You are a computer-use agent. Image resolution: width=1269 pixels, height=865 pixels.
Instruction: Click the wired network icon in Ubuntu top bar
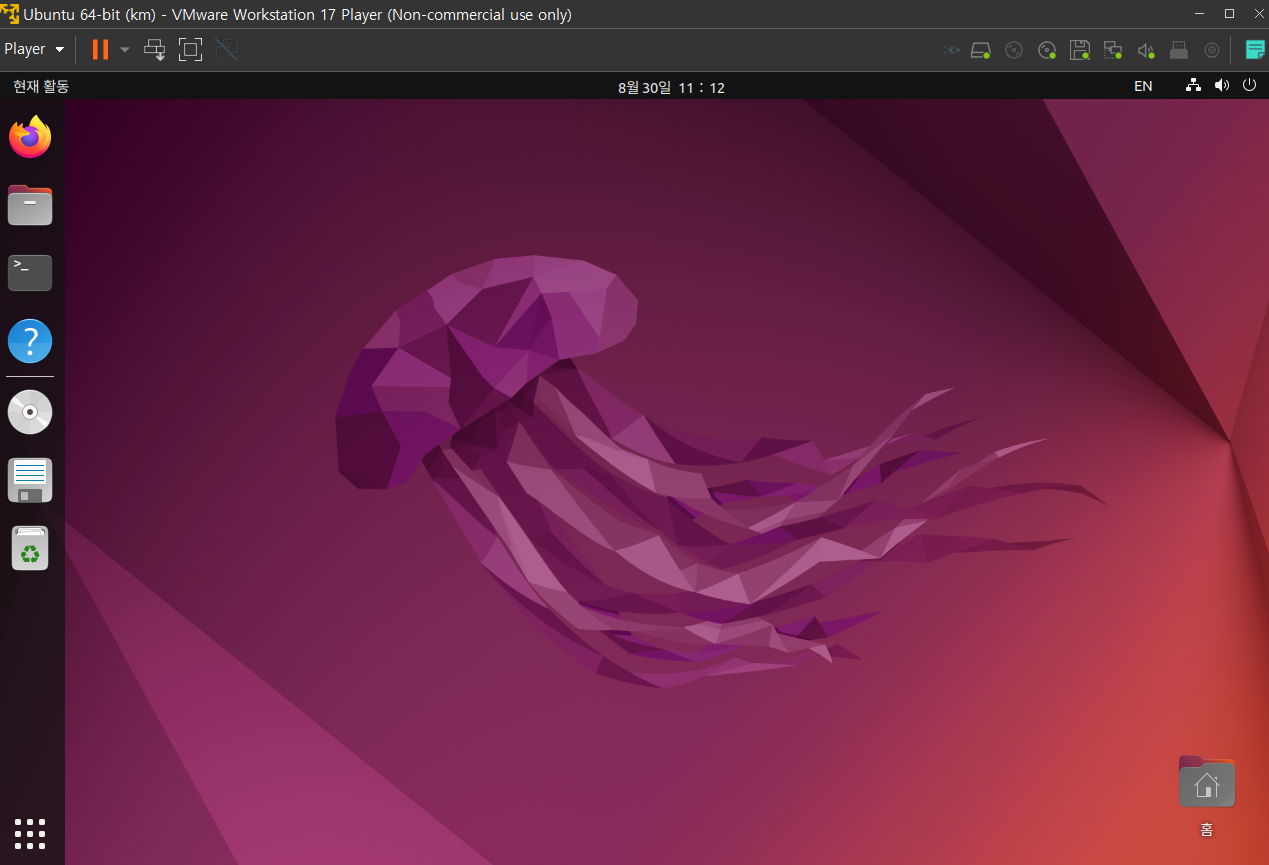[1193, 86]
